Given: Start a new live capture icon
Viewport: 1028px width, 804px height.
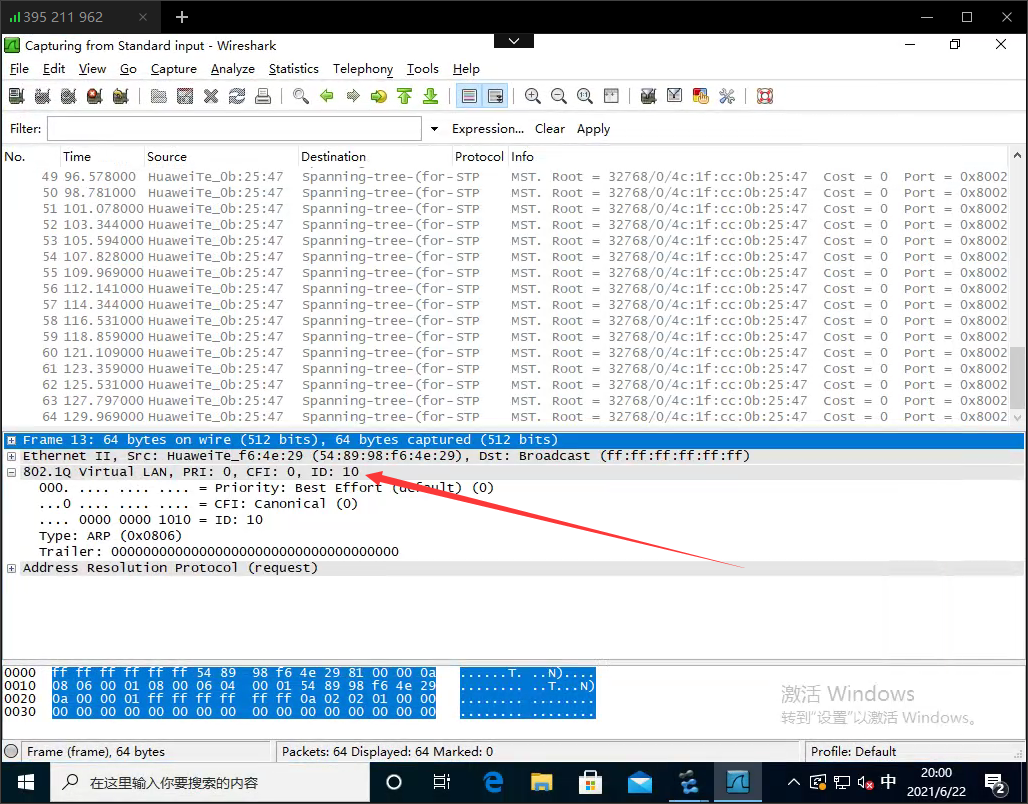Looking at the screenshot, I should coord(69,96).
